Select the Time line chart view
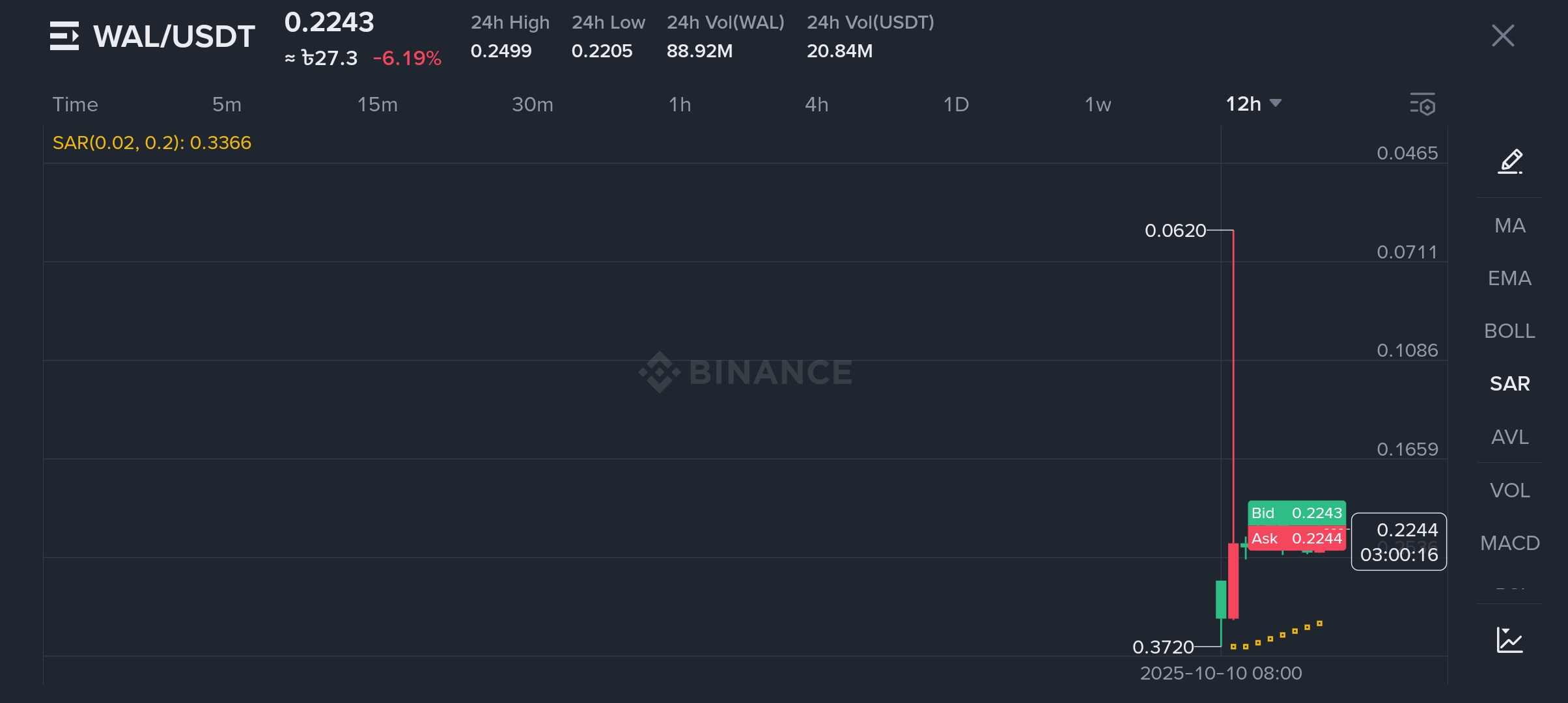1568x703 pixels. coord(75,104)
